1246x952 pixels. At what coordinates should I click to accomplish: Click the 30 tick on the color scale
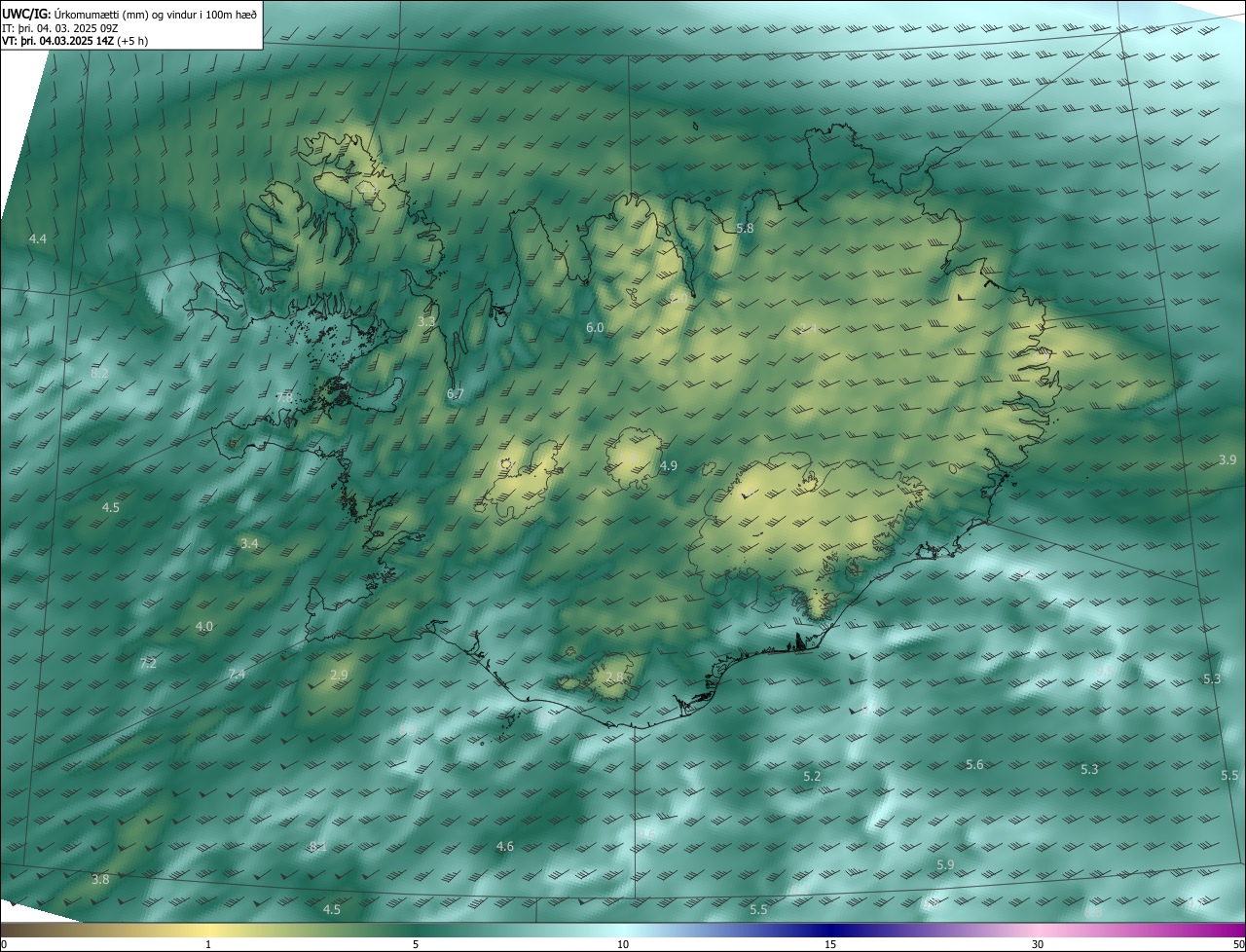click(1038, 945)
